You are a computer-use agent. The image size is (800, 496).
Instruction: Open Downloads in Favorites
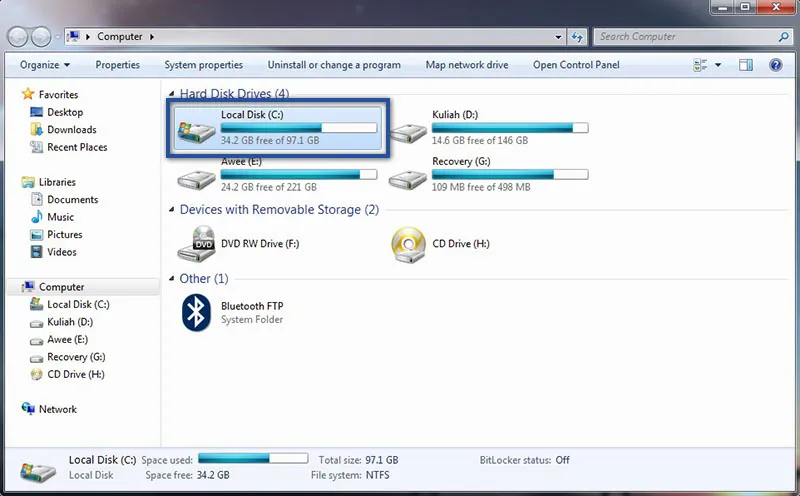(x=71, y=130)
